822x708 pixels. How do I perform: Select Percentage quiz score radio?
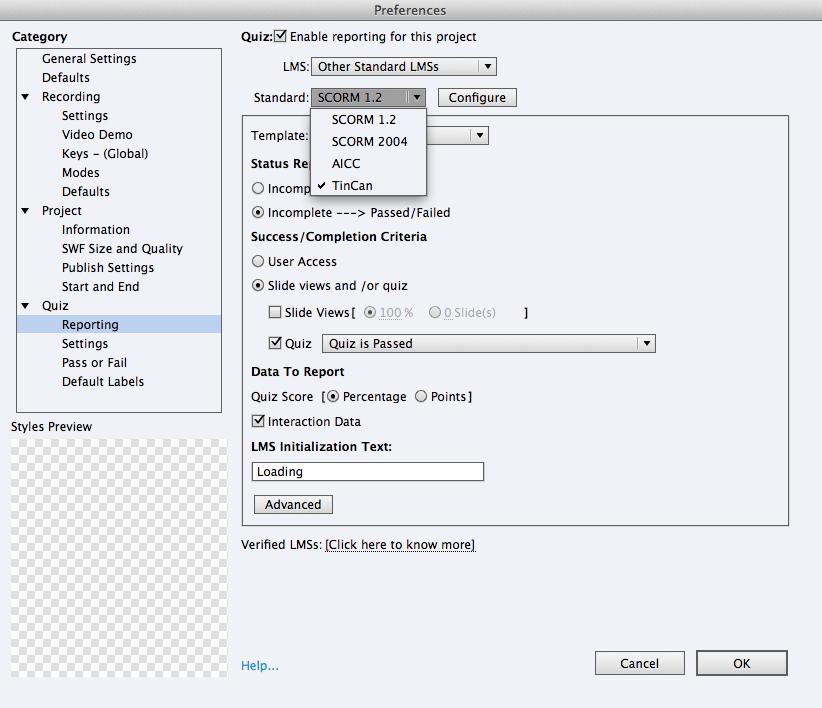click(333, 396)
